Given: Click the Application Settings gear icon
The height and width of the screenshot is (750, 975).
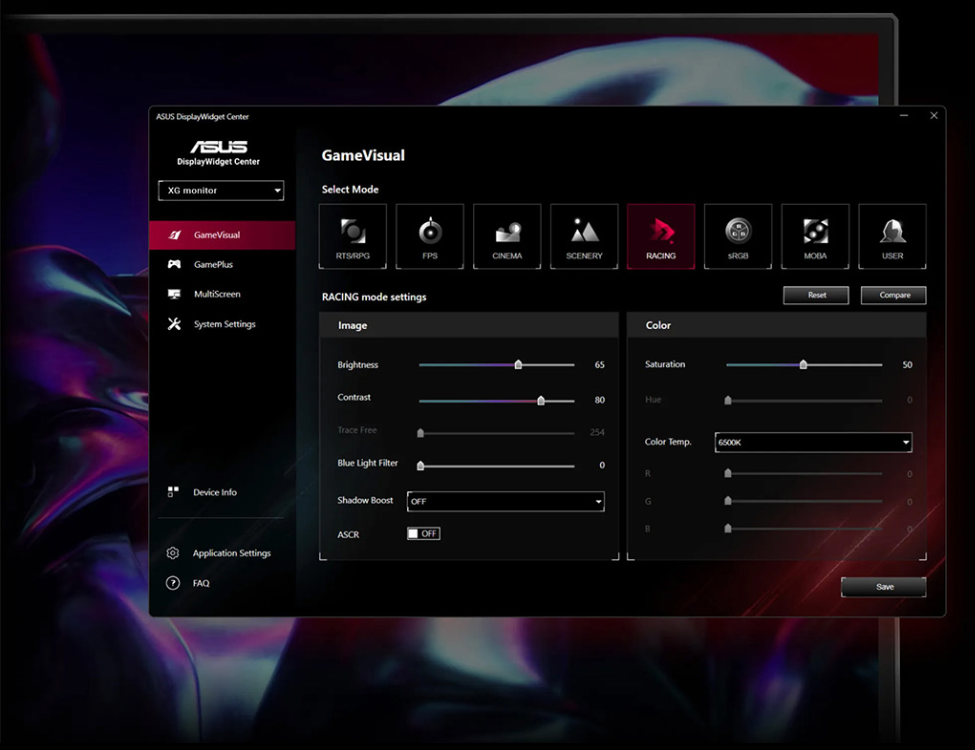Looking at the screenshot, I should click(x=173, y=553).
